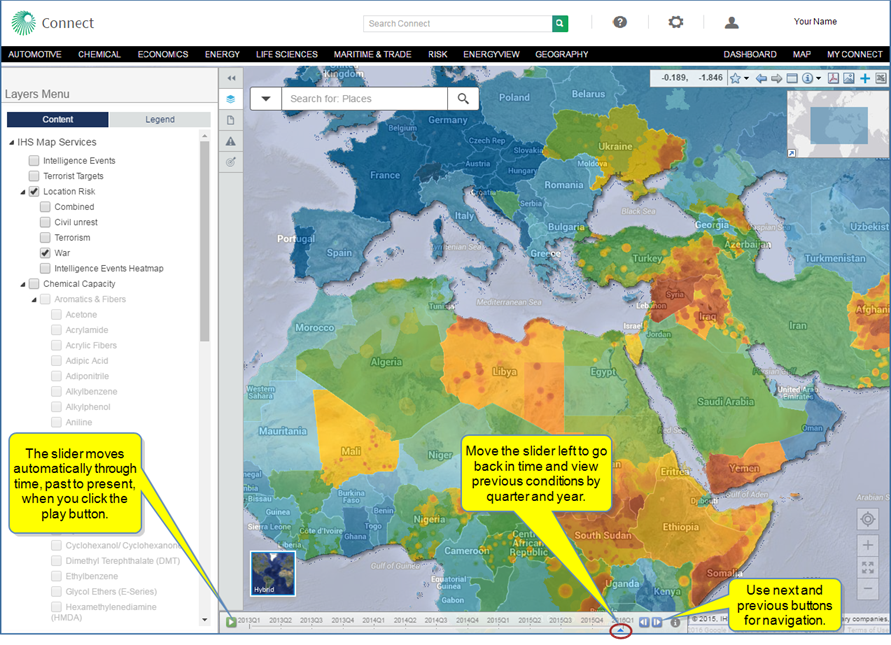
Task: Open the help question mark icon
Action: click(620, 22)
